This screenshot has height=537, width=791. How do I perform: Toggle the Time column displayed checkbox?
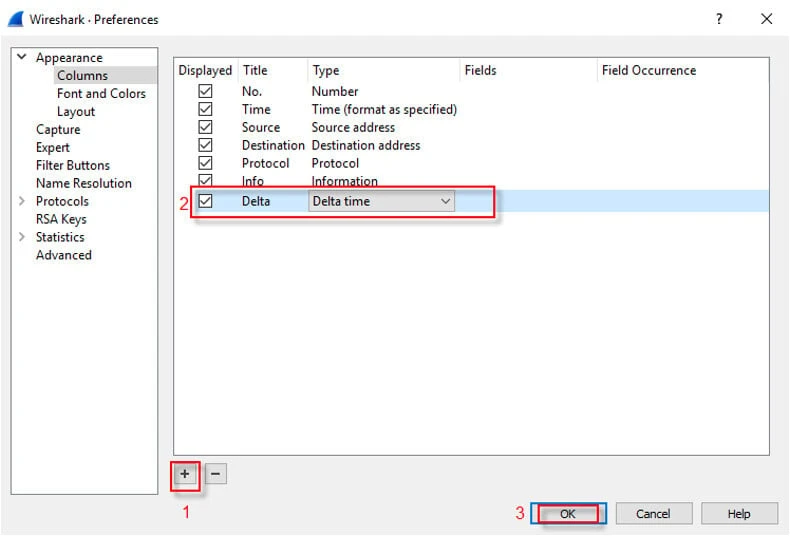pyautogui.click(x=205, y=109)
